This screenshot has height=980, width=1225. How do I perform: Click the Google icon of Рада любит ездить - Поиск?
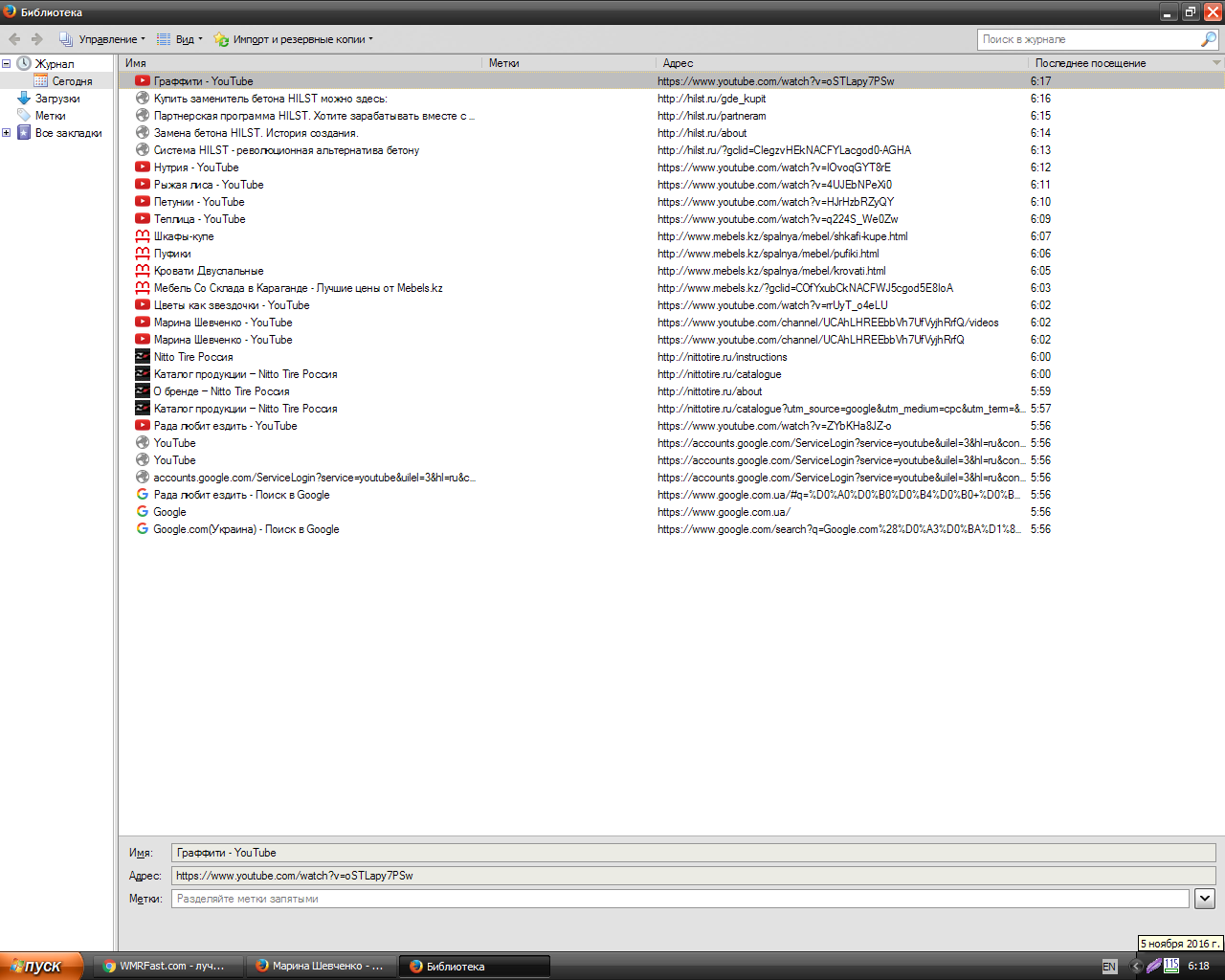coord(143,495)
